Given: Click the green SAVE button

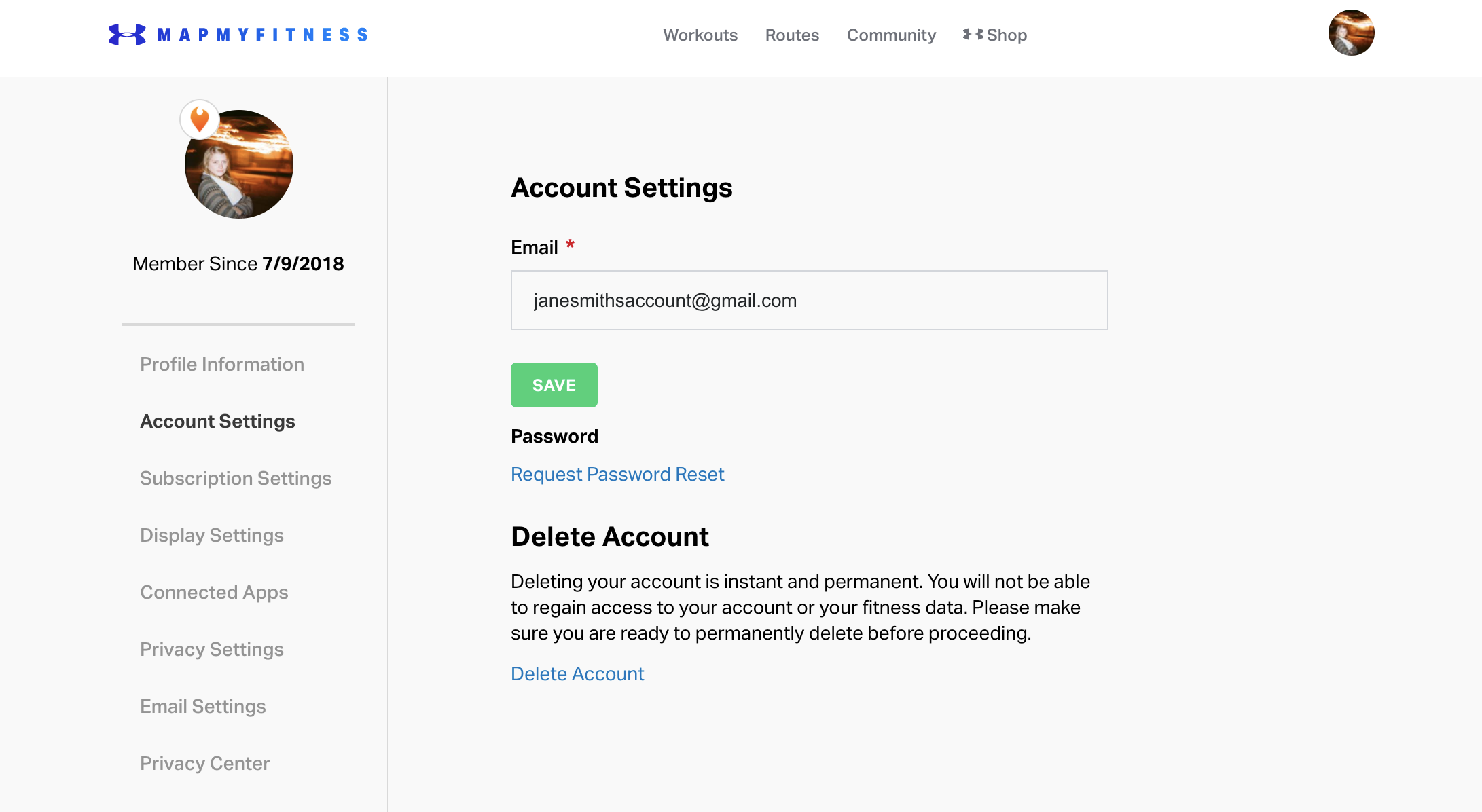Looking at the screenshot, I should coord(553,385).
